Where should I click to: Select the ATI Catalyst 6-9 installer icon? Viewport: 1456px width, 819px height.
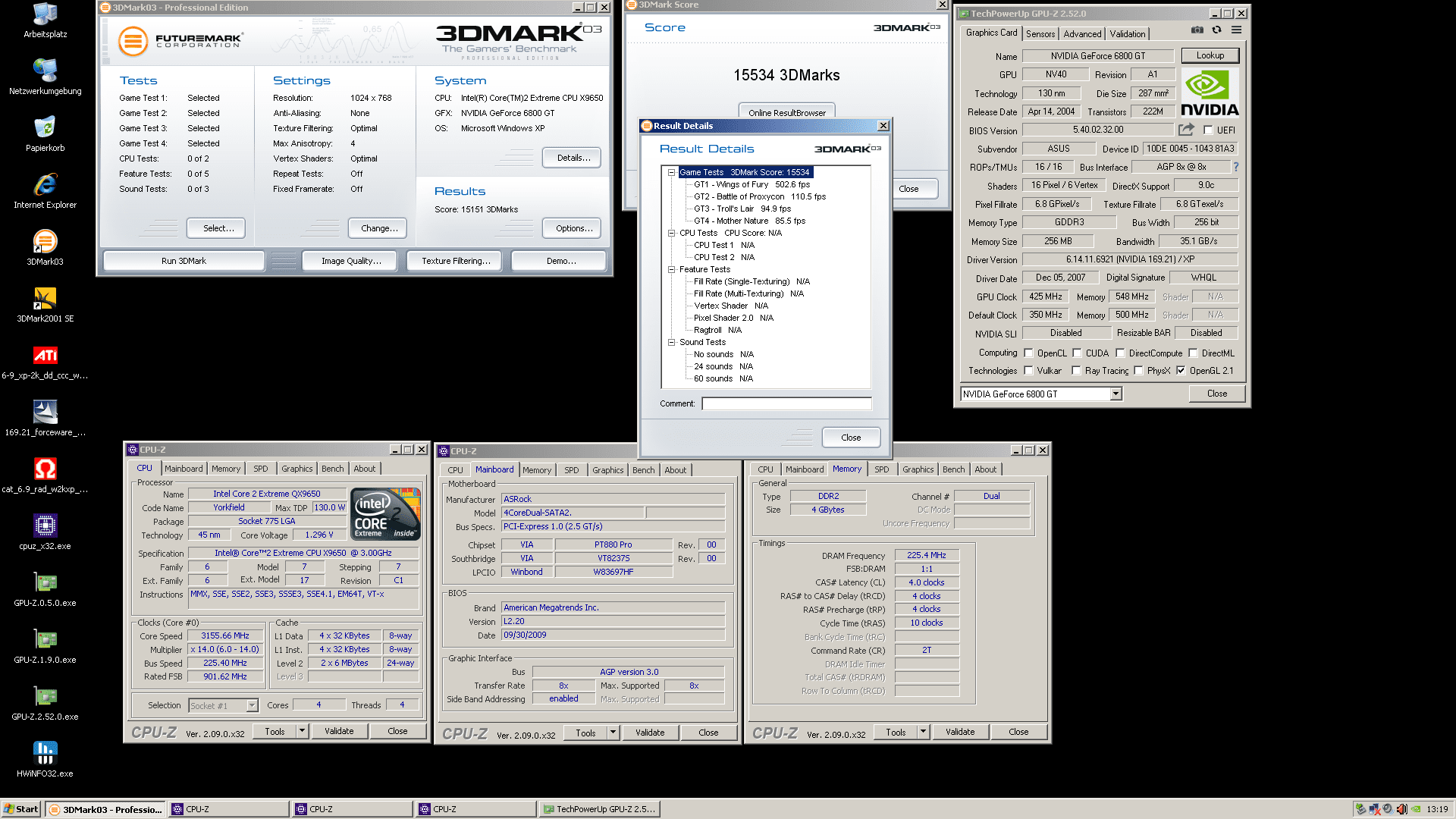(x=45, y=362)
